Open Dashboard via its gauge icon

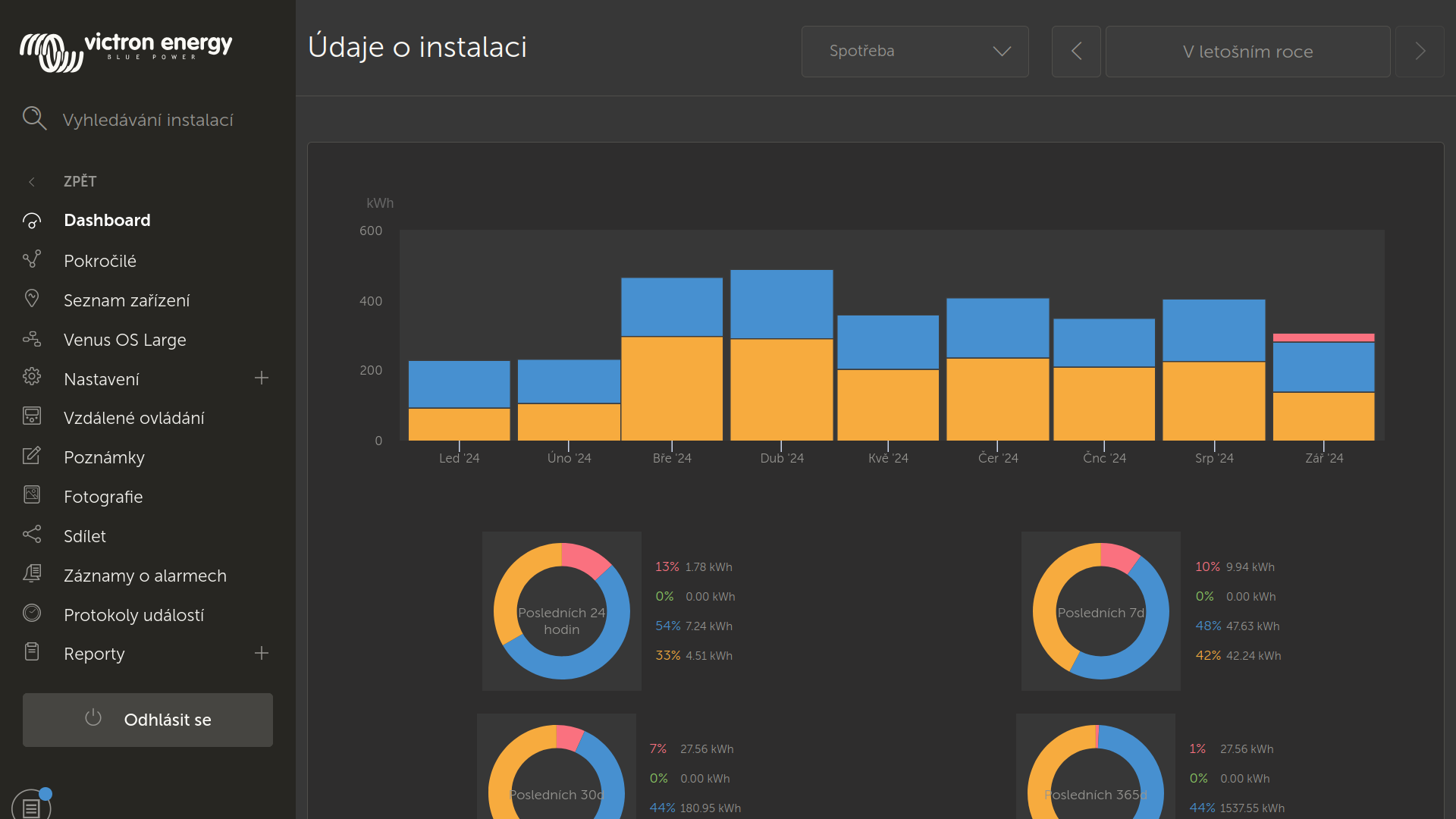point(32,221)
